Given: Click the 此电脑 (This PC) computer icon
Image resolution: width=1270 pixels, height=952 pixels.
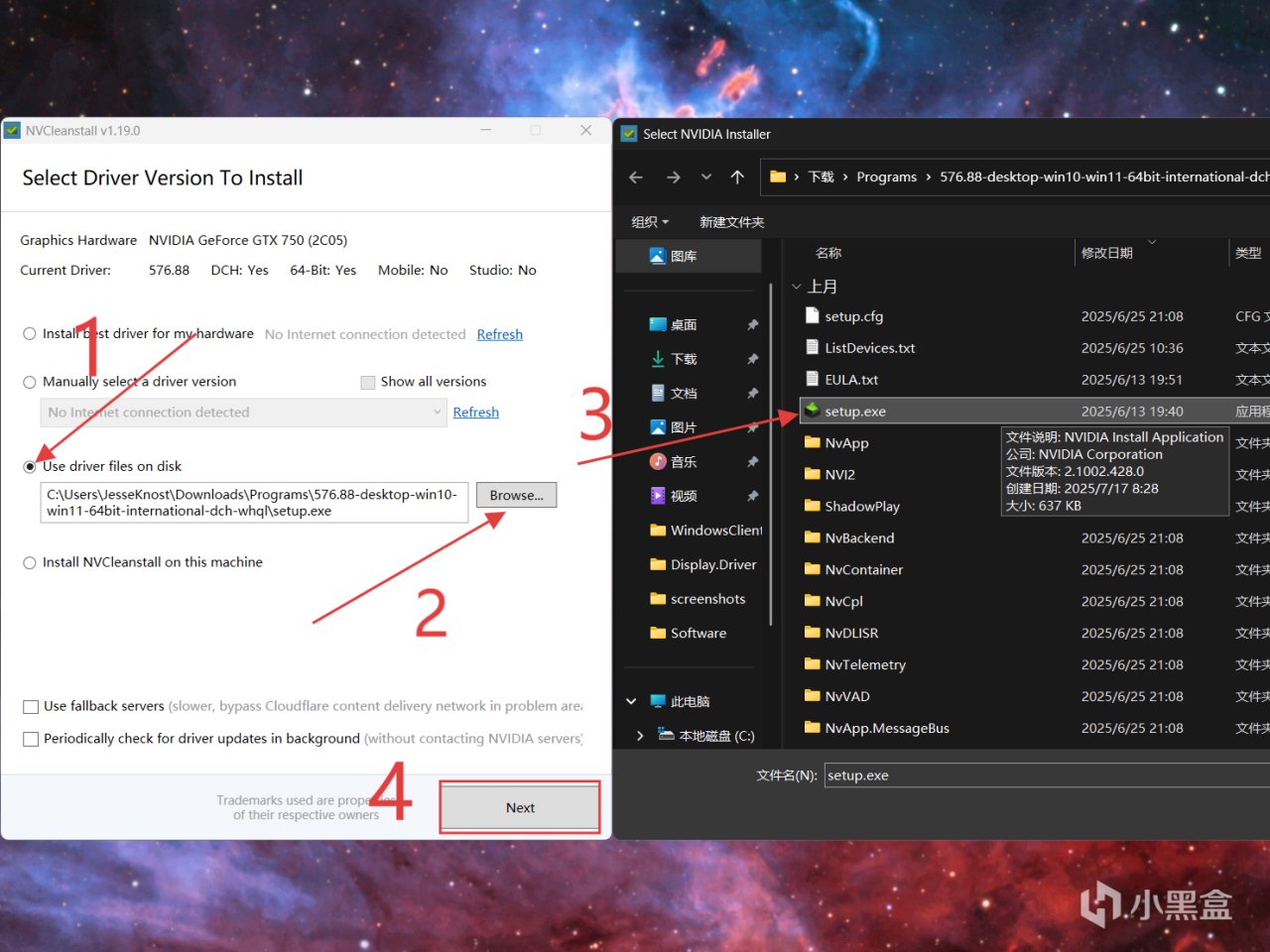Looking at the screenshot, I should coord(658,701).
